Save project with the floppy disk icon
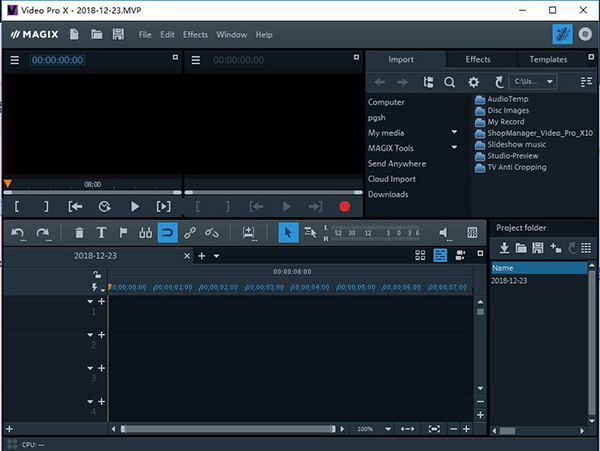Viewport: 600px width, 451px height. click(118, 34)
